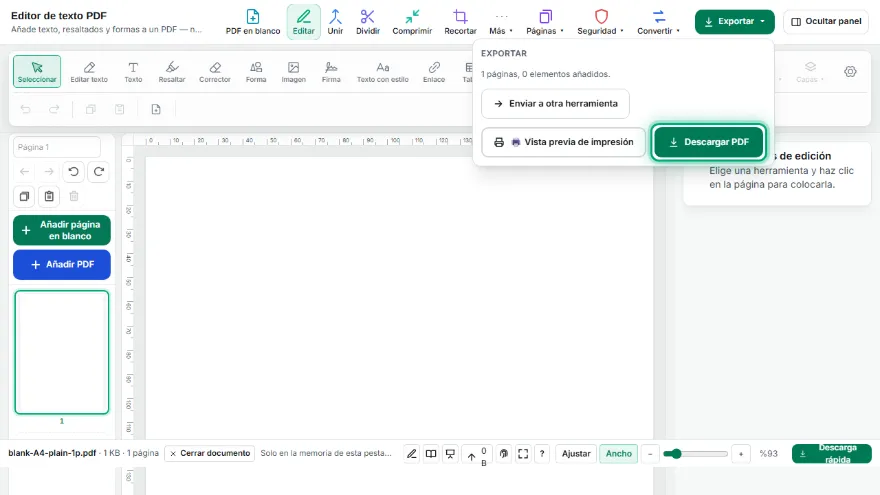Click the undo arrow in the edit toolbar
This screenshot has width=880, height=495.
point(25,109)
